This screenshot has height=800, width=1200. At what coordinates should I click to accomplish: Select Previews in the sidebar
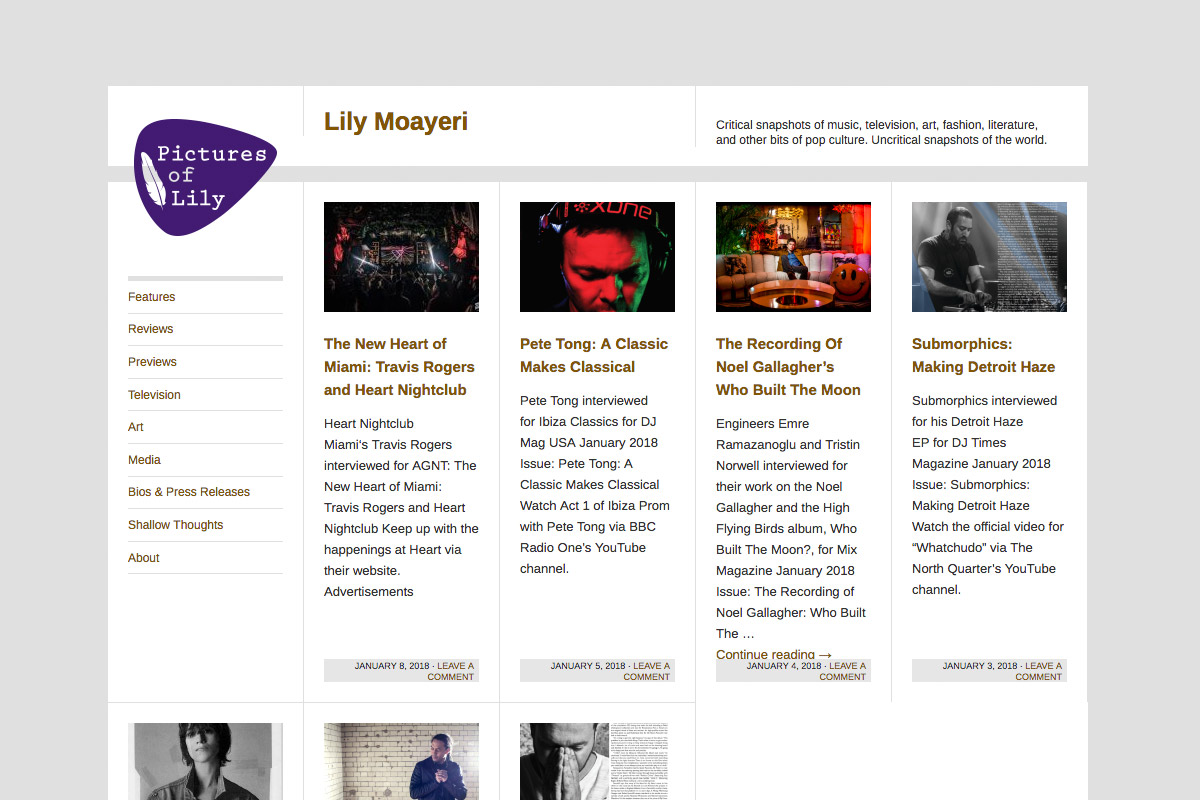point(152,362)
